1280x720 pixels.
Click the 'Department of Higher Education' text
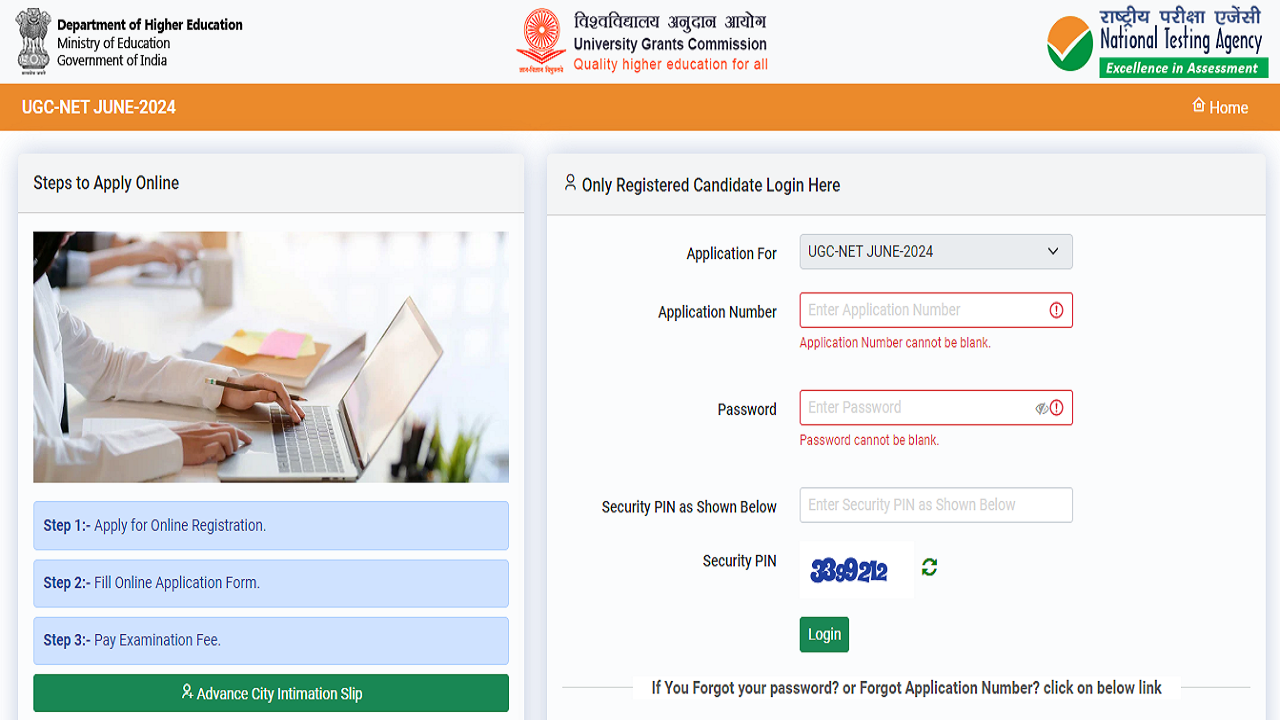(150, 25)
